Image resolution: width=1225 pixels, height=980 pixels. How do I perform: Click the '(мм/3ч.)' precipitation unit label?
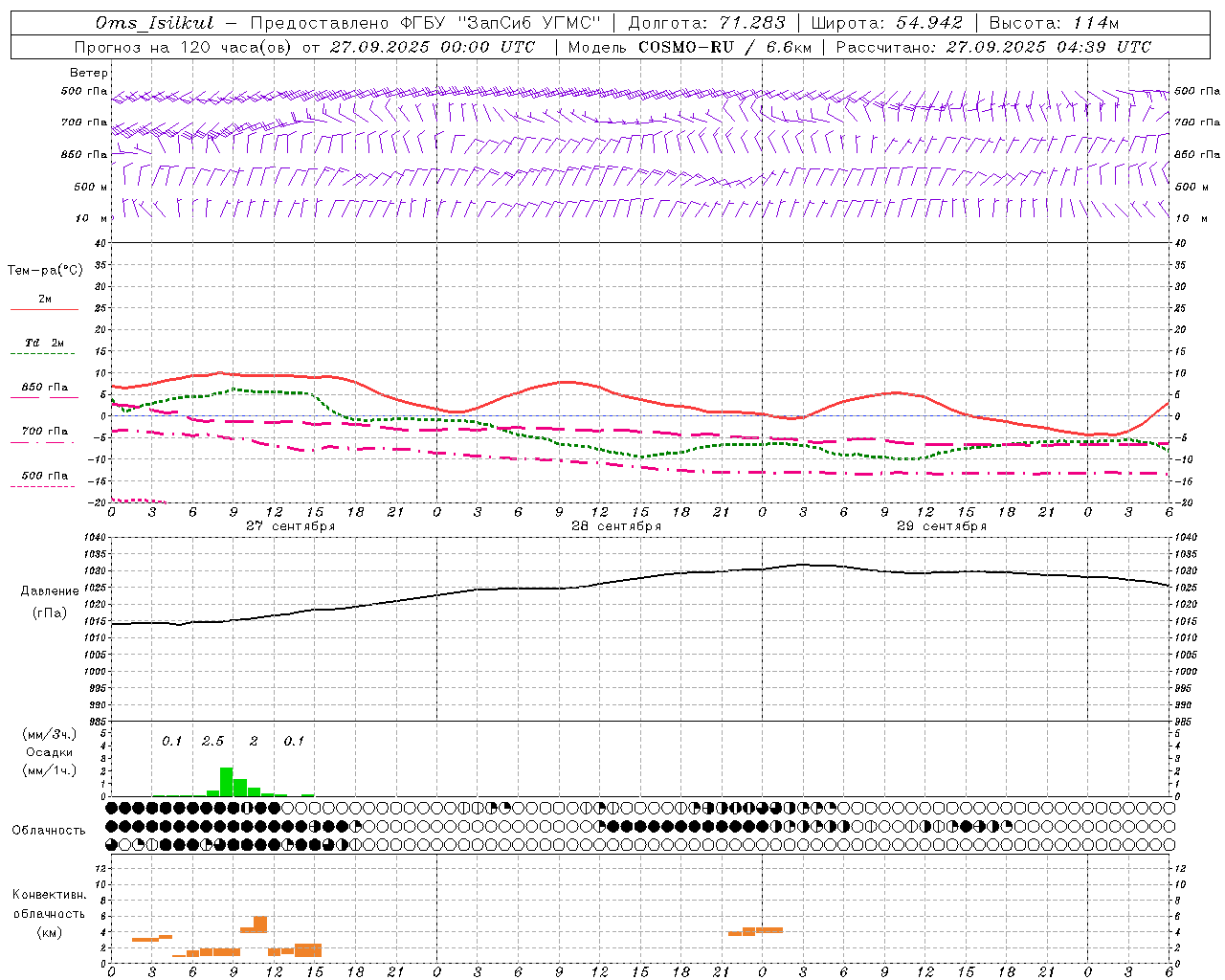tap(50, 734)
